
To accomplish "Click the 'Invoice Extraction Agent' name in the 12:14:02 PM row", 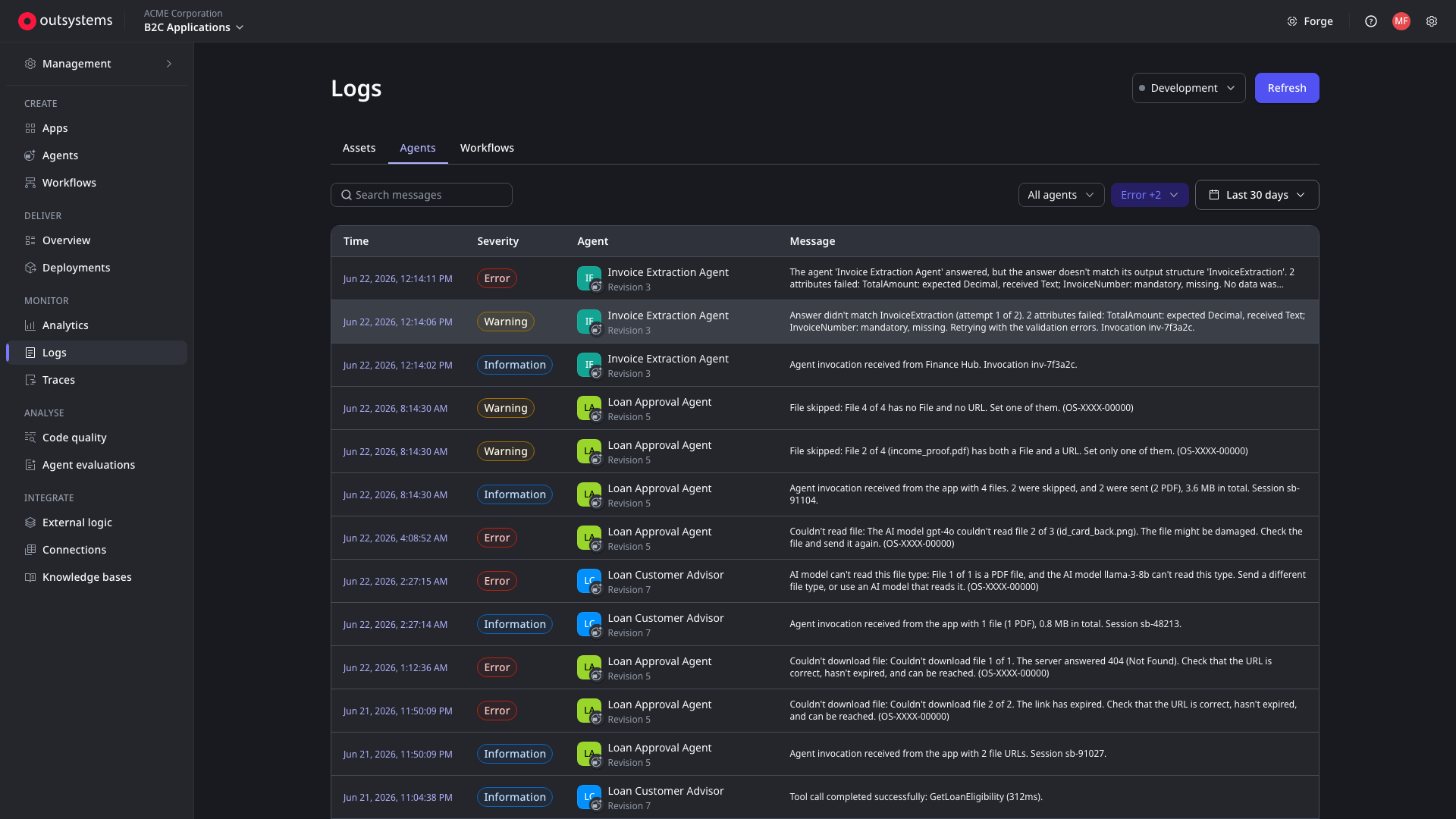I will tap(668, 359).
